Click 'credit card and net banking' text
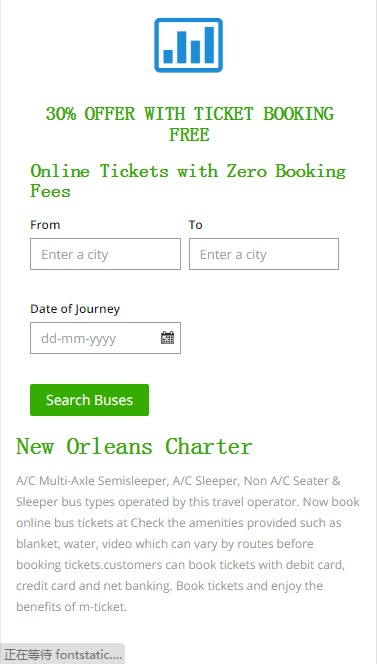Image resolution: width=377 pixels, height=664 pixels. [94, 586]
